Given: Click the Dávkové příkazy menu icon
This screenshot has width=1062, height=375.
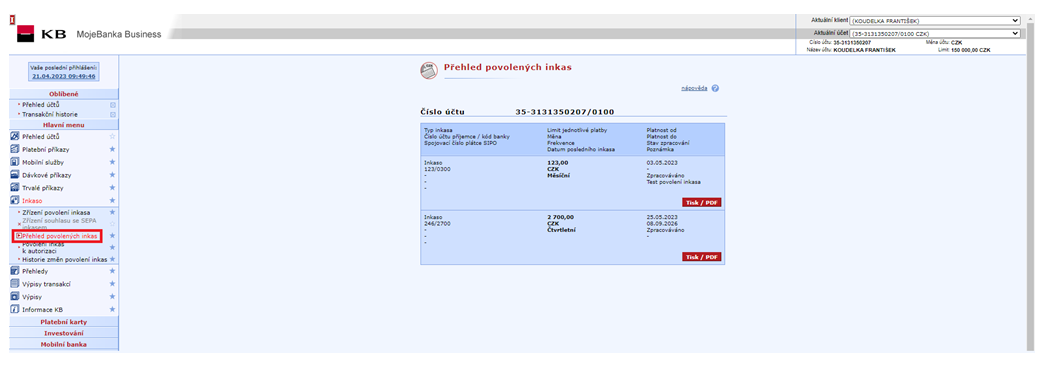Looking at the screenshot, I should pyautogui.click(x=14, y=175).
